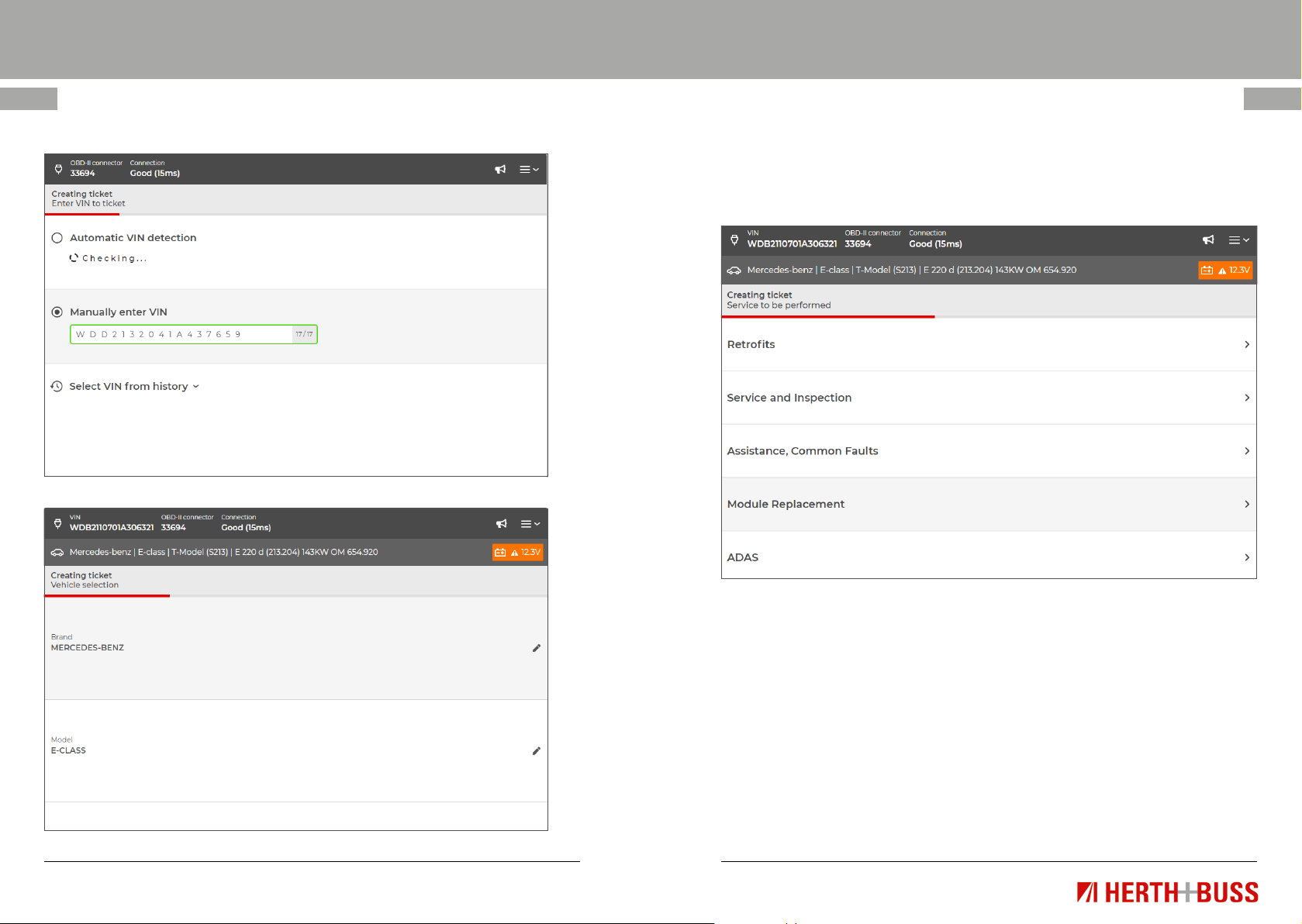Screen dimensions: 1302x924
Task: Click Mercedes-benz vehicle description in Vehicle selection panel
Action: tap(223, 553)
